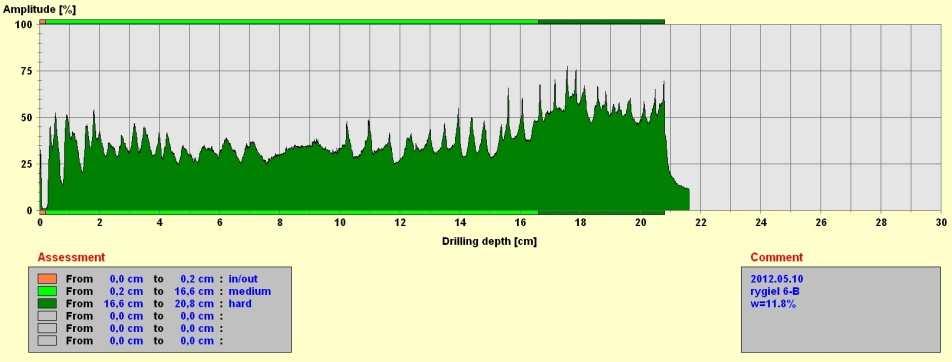The image size is (952, 362).
Task: Click the 'Comment' heading
Action: tap(777, 257)
